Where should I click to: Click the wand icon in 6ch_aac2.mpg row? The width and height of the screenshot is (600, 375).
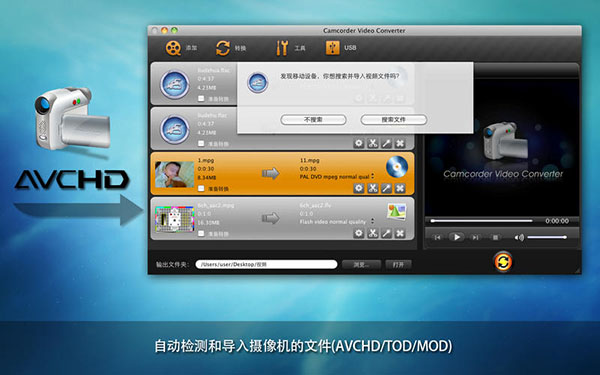point(386,233)
